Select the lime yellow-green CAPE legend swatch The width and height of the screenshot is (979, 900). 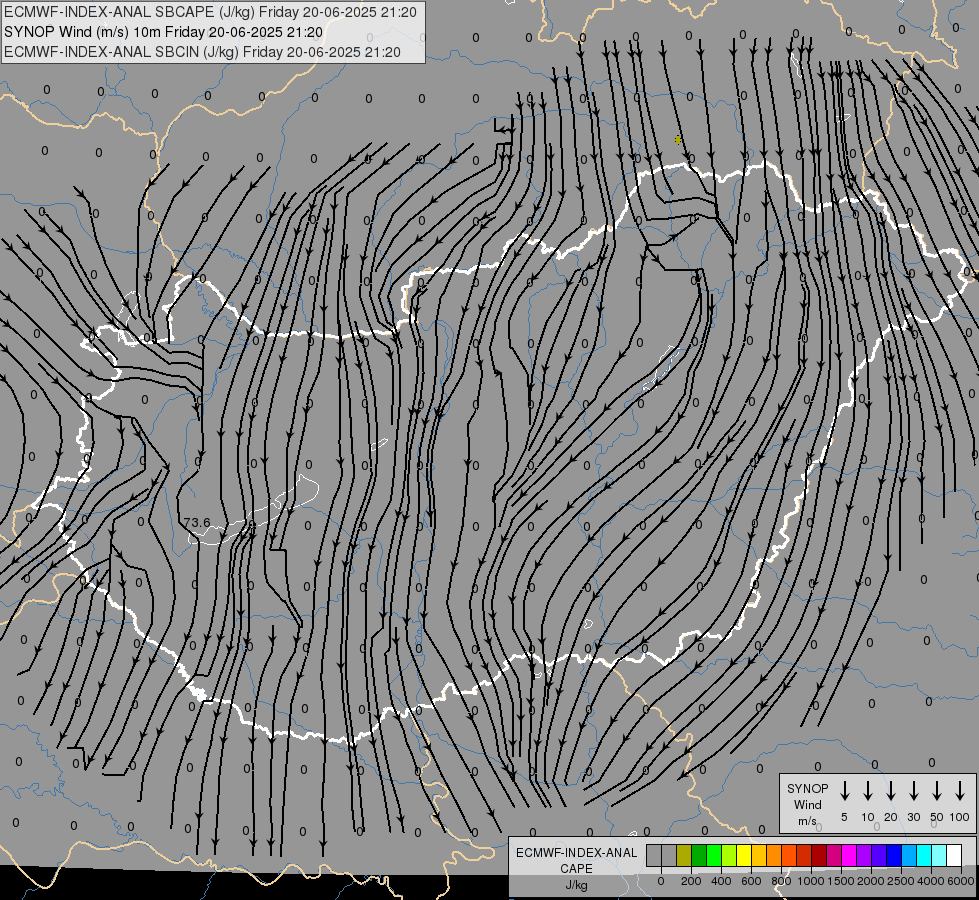click(729, 855)
